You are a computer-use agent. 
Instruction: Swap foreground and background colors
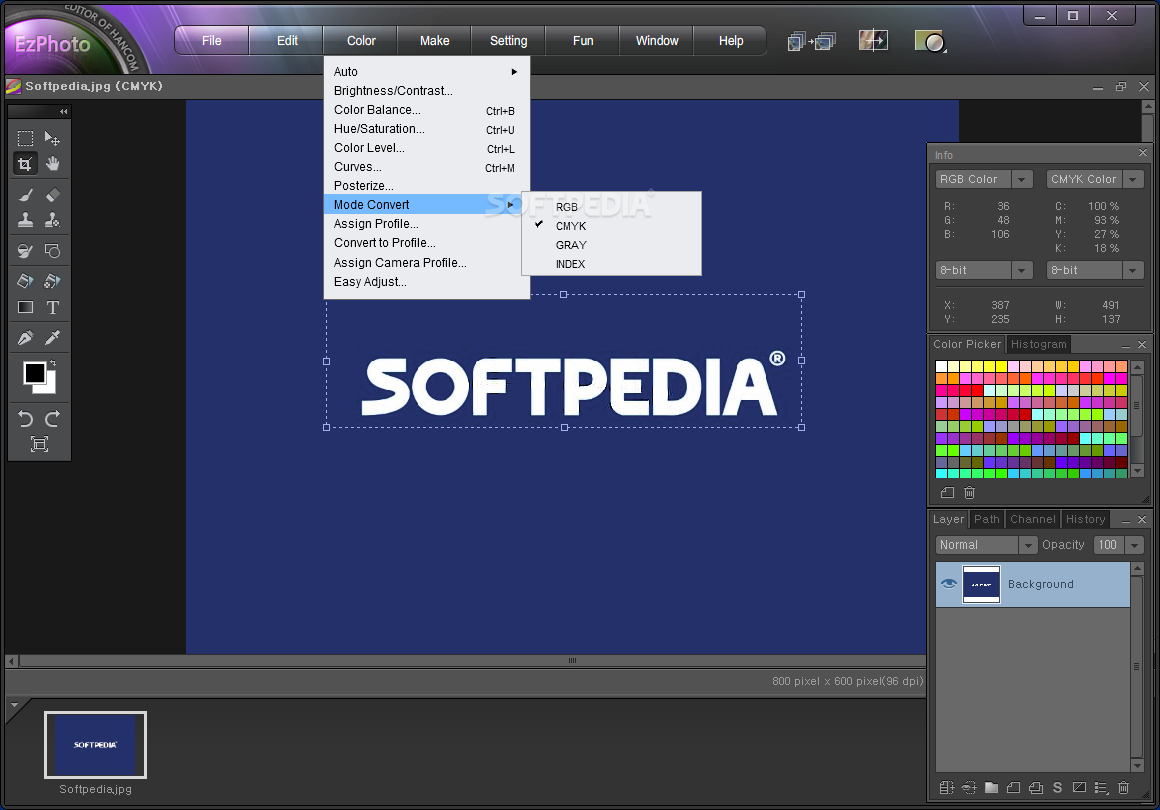tap(53, 363)
